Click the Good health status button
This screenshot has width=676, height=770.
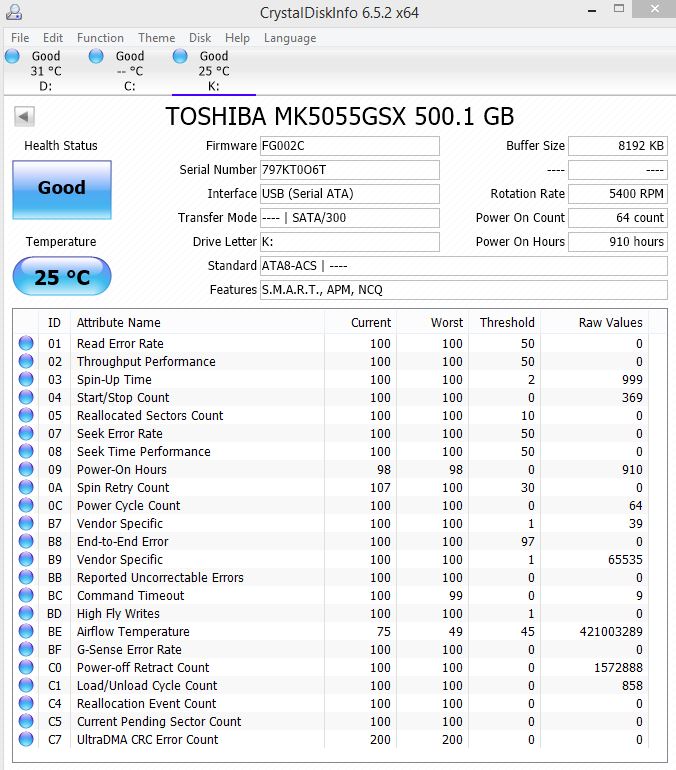tap(62, 190)
